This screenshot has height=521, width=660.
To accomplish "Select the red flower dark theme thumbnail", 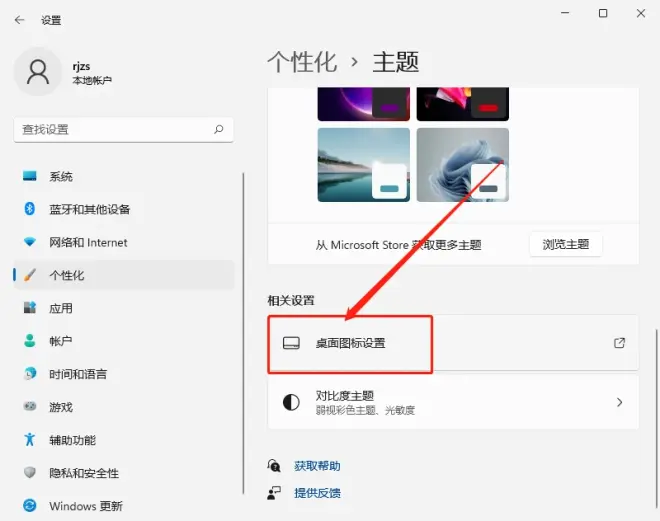I will [x=463, y=104].
